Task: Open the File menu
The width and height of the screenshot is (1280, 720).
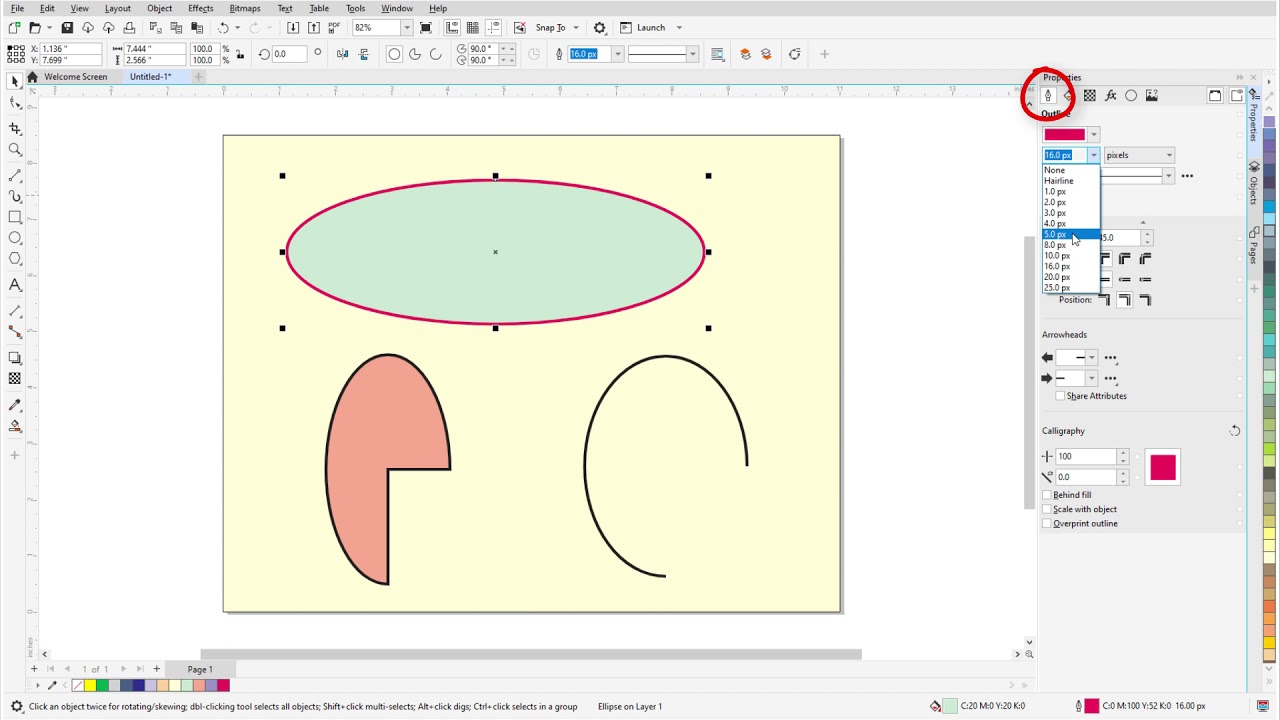Action: tap(17, 8)
